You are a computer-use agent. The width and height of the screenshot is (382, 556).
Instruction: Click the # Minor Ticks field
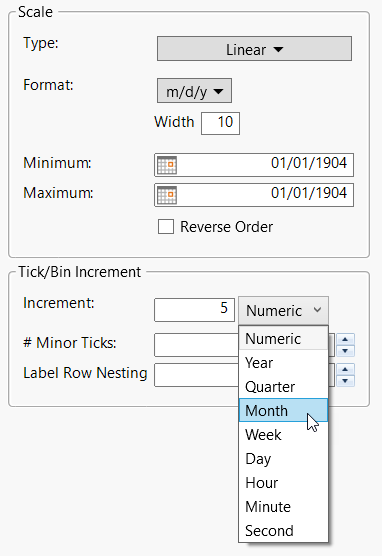click(x=196, y=345)
